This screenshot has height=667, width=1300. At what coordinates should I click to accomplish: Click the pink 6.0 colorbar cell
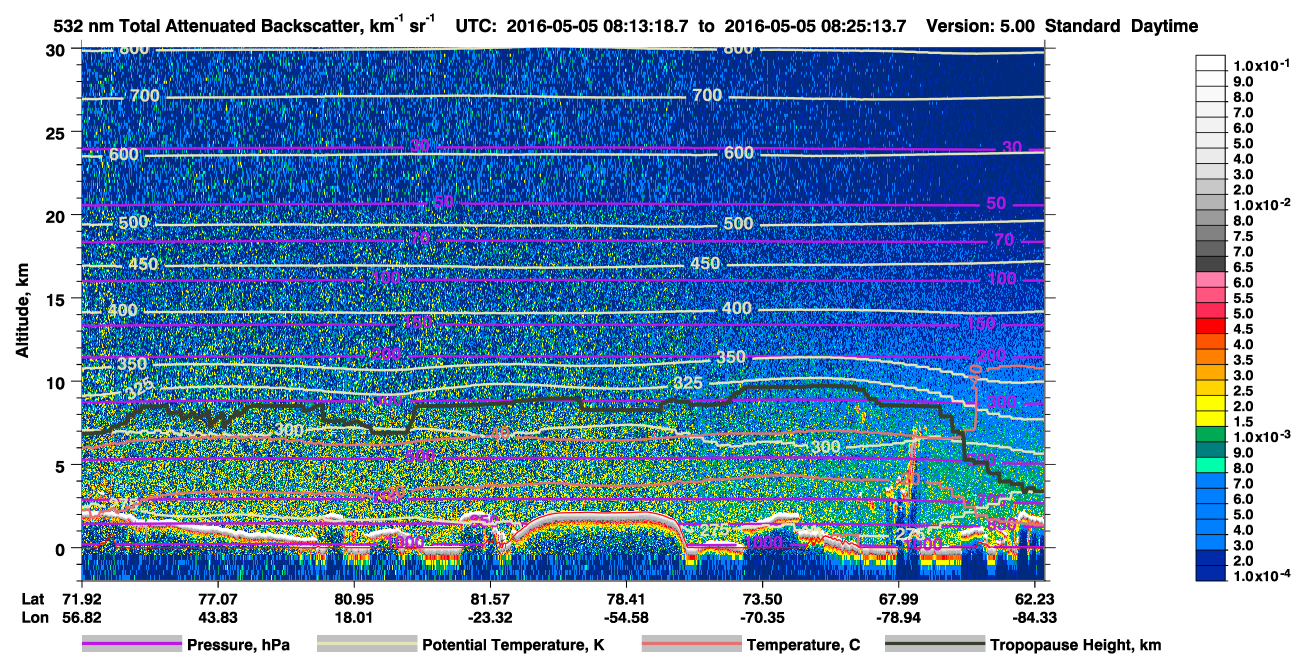(1211, 279)
